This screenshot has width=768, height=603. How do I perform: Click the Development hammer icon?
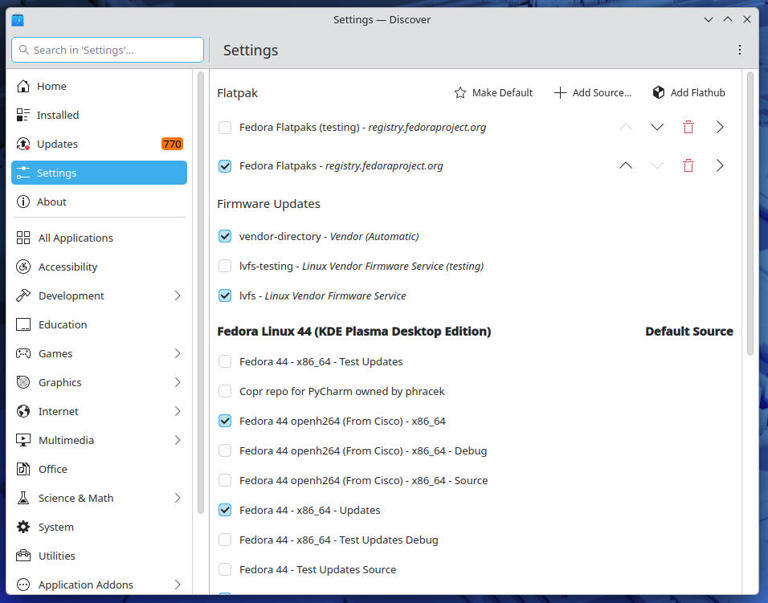[23, 296]
